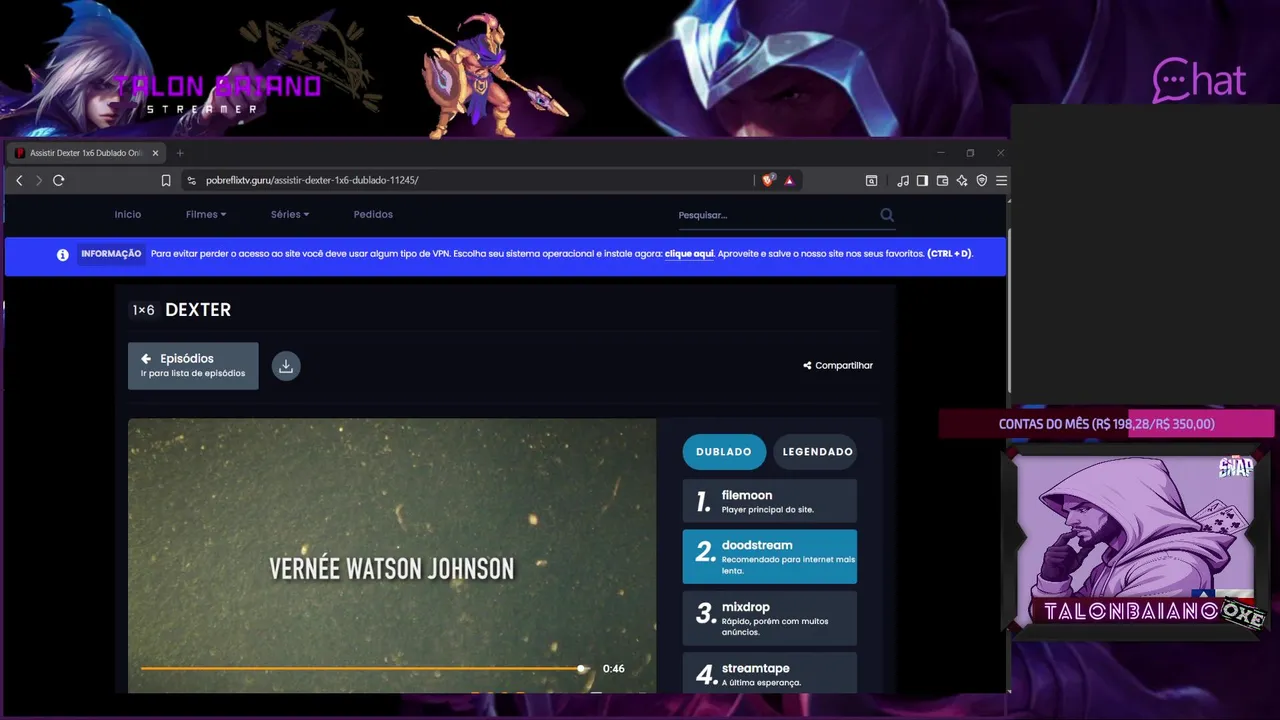Image resolution: width=1280 pixels, height=720 pixels.
Task: Go to the Início menu item
Action: pyautogui.click(x=128, y=214)
